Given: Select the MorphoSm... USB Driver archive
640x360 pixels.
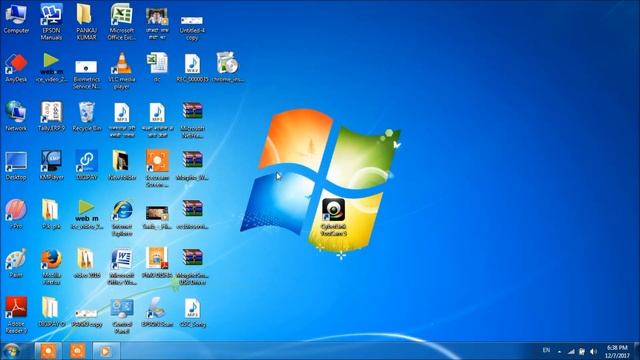Looking at the screenshot, I should click(x=192, y=267).
